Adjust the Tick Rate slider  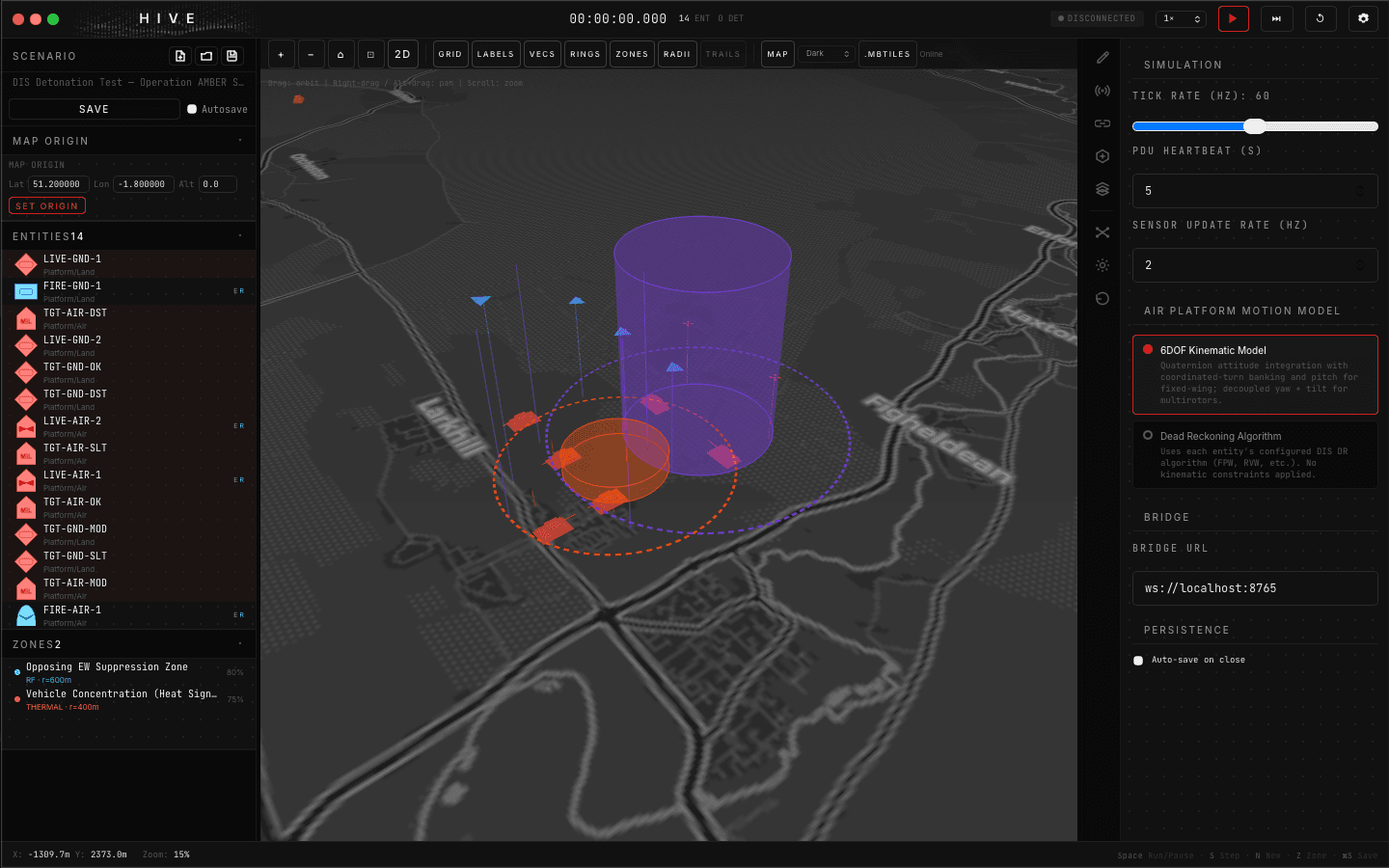[x=1255, y=126]
